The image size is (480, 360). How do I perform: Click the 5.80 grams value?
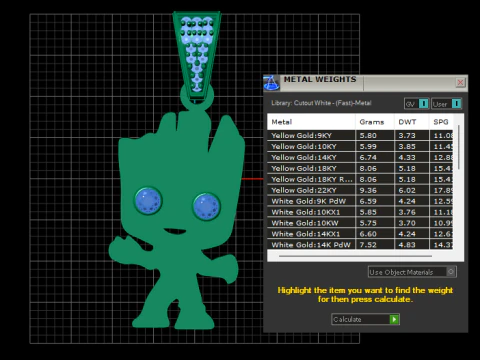(x=368, y=136)
